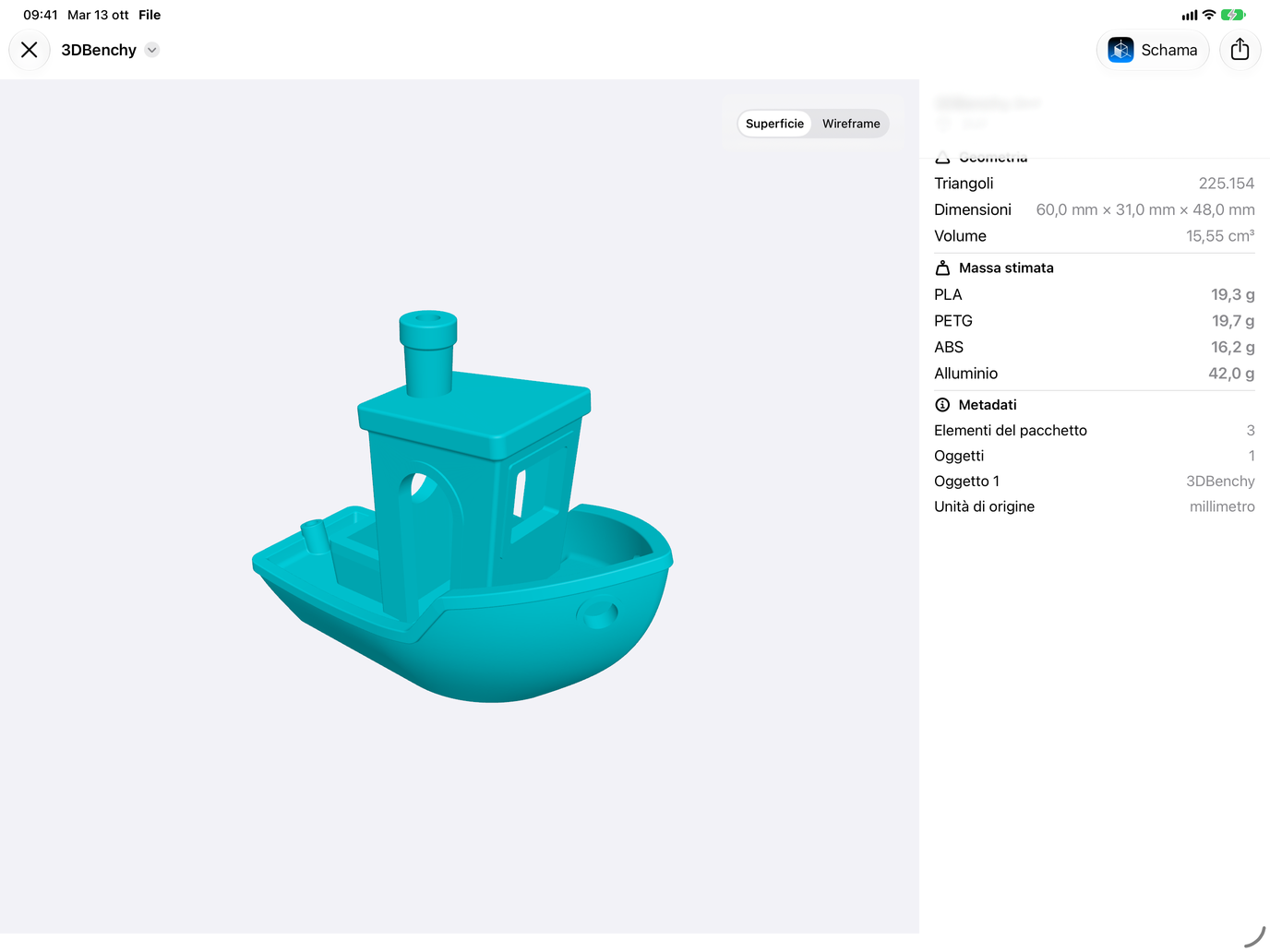Screen dimensions: 1270x952
Task: Click the battery charging indicator
Action: [1233, 15]
